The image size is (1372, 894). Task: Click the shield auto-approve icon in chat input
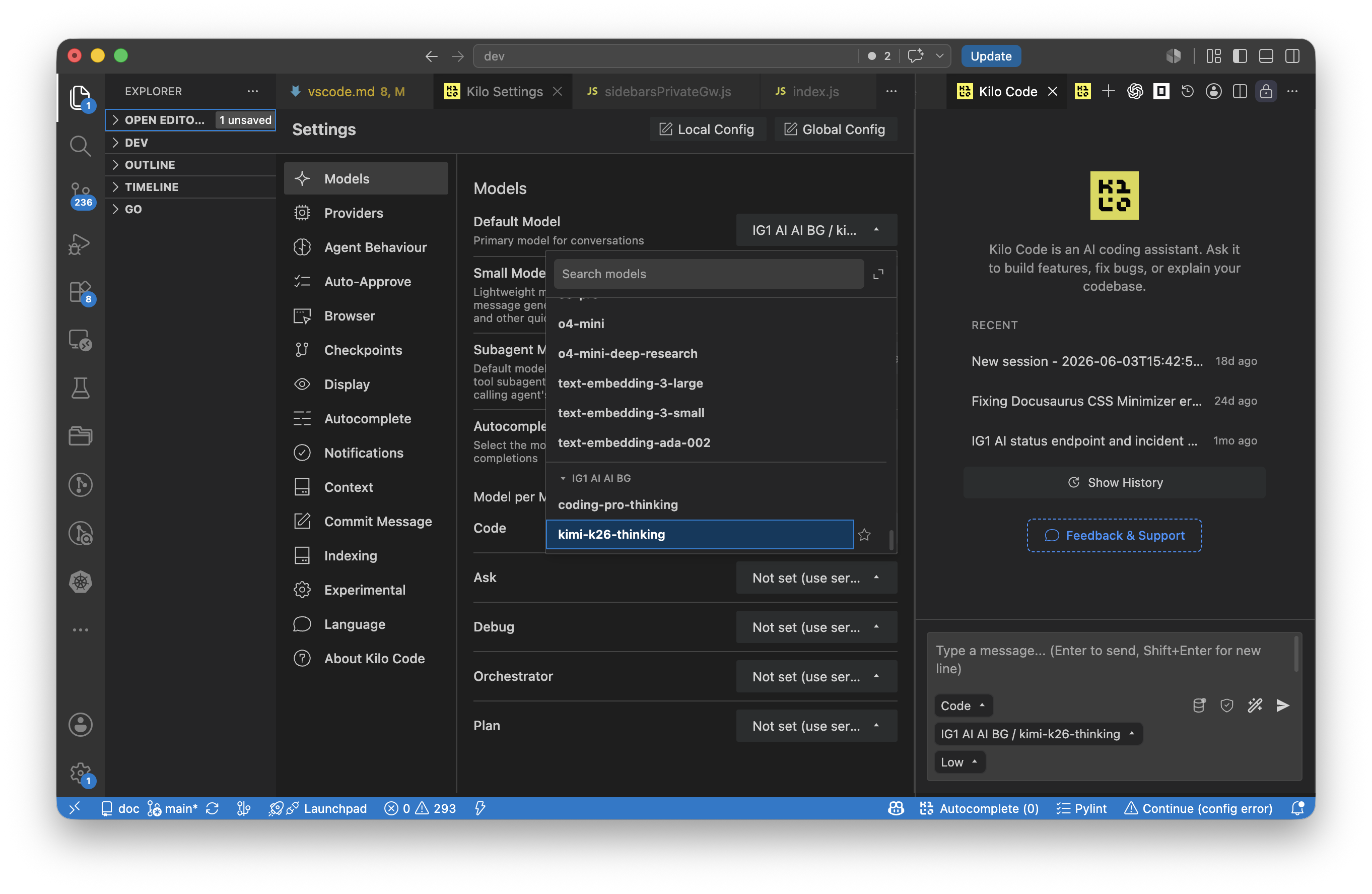coord(1227,706)
